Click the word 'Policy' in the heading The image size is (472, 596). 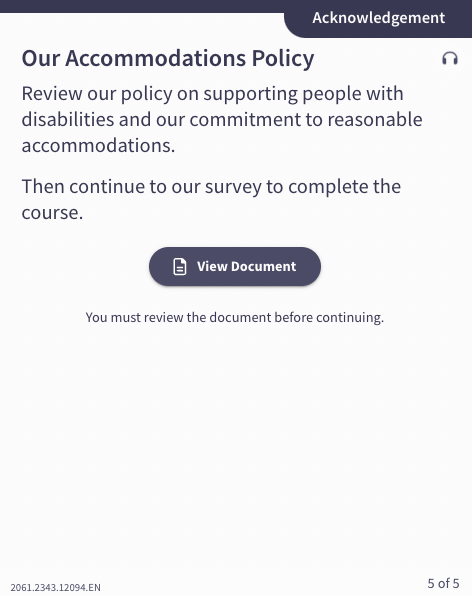click(x=283, y=59)
